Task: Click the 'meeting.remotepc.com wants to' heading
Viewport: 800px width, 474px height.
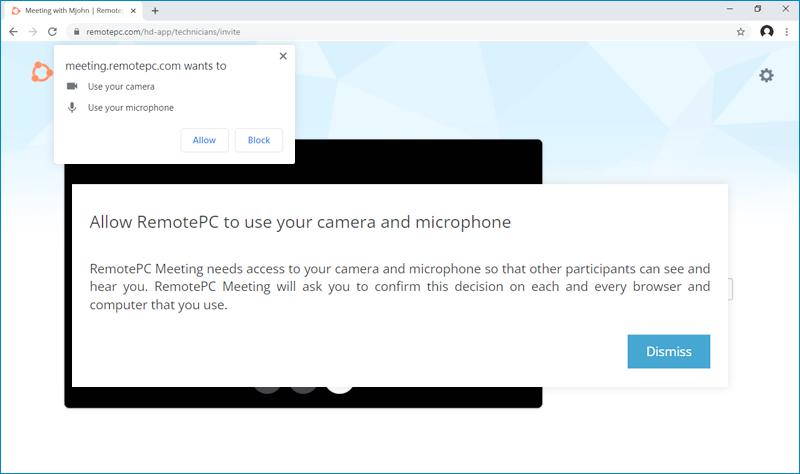Action: pos(146,66)
